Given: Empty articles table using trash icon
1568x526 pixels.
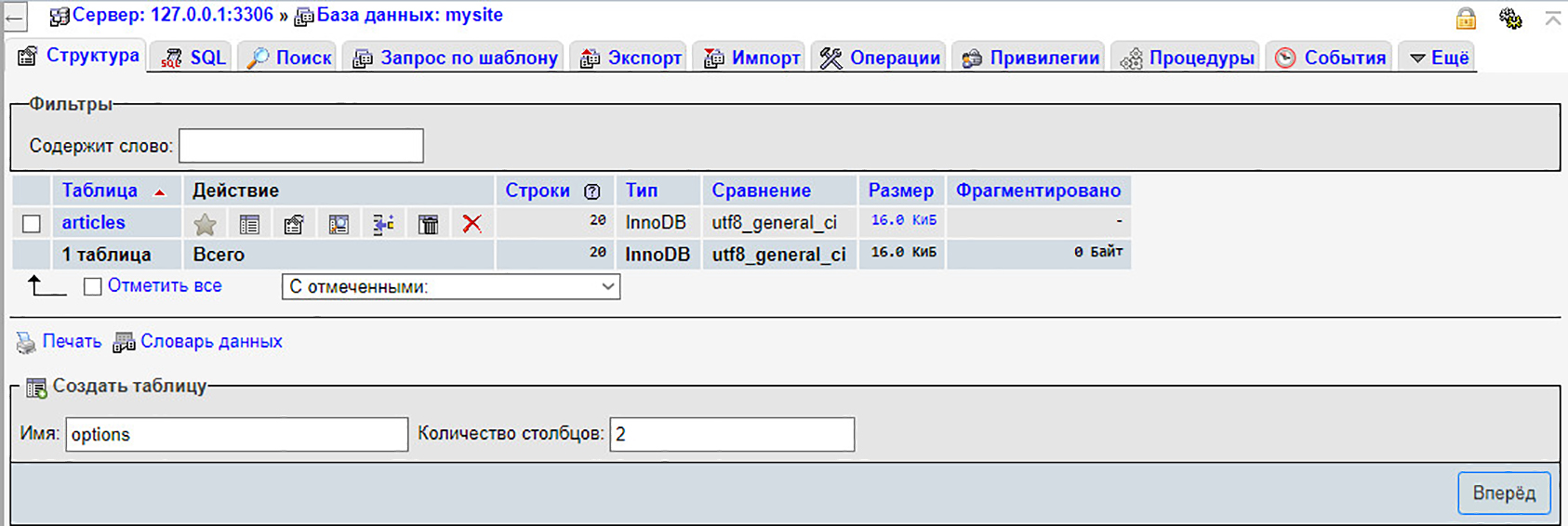Looking at the screenshot, I should click(x=428, y=224).
